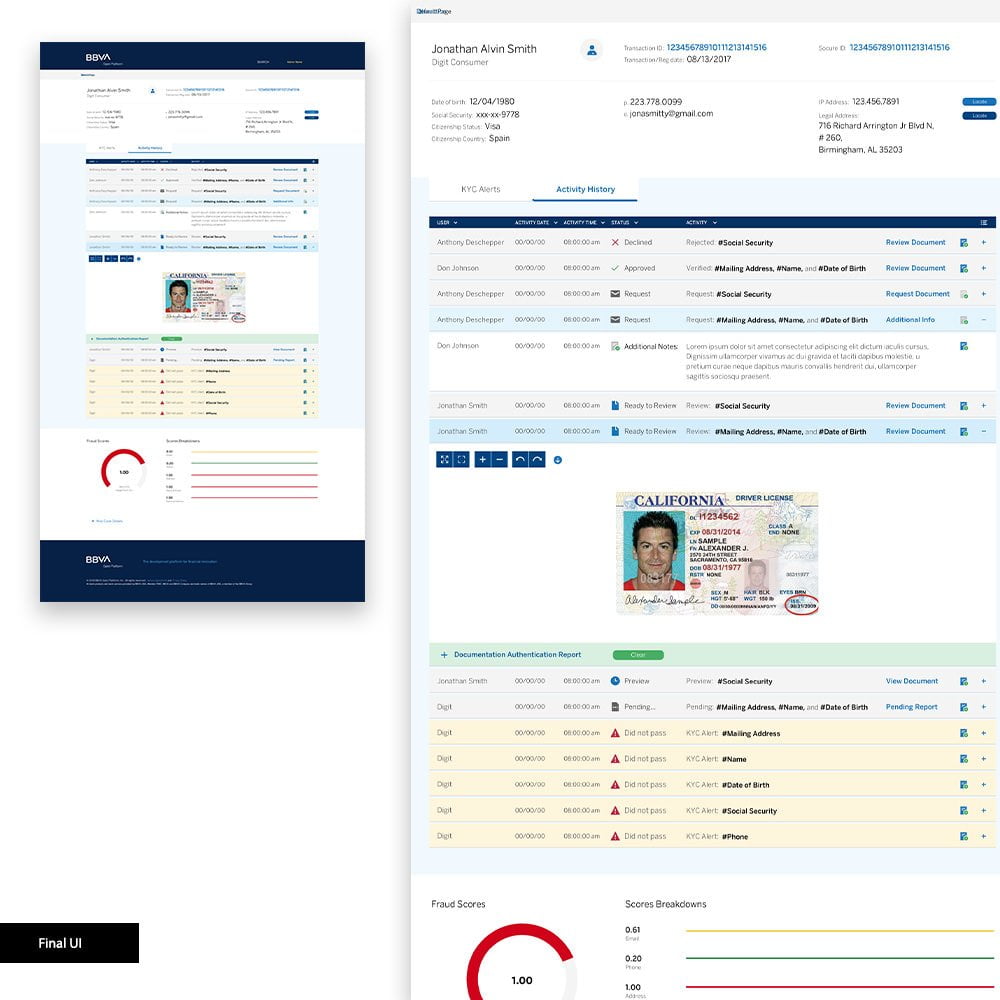Viewport: 1000px width, 1000px height.
Task: Open the column list settings icon in table header
Action: point(984,222)
